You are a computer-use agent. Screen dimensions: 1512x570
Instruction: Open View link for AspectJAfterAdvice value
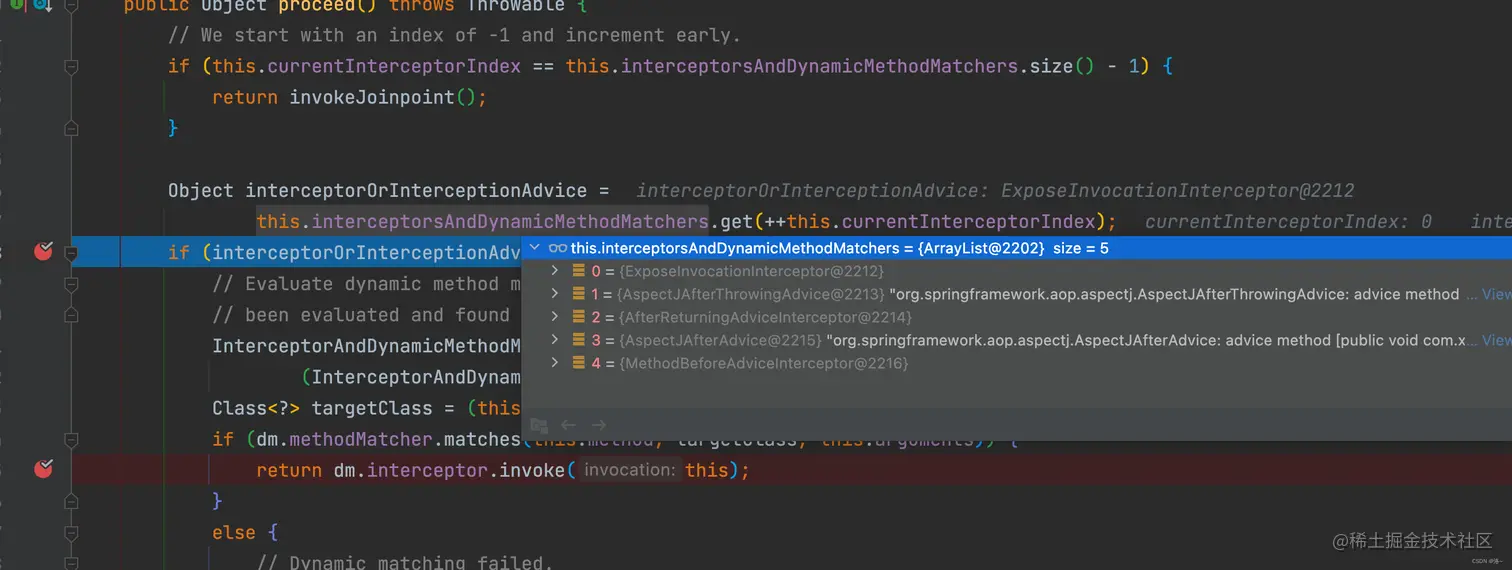(1496, 340)
